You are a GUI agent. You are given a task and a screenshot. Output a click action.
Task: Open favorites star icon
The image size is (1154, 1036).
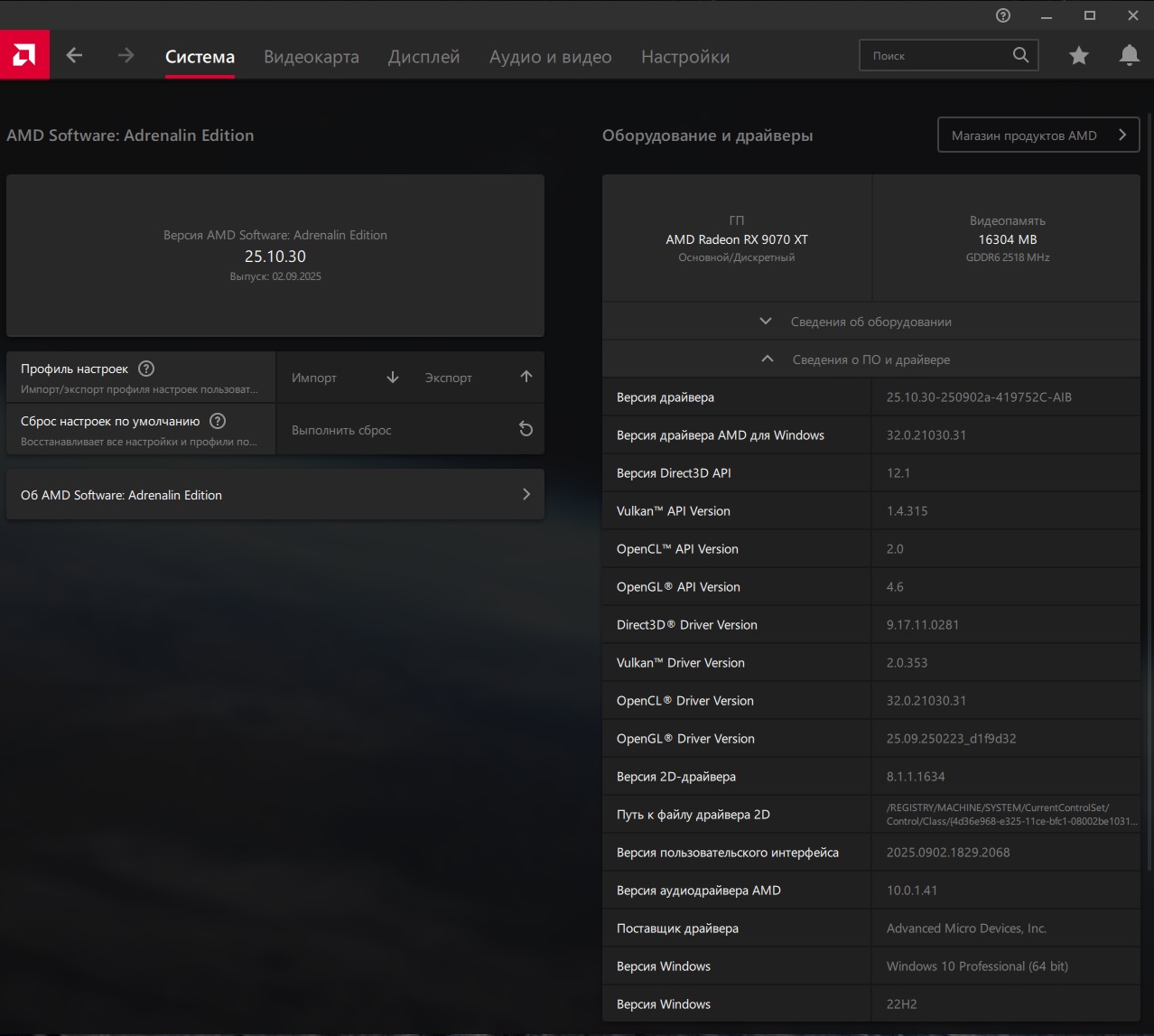tap(1079, 56)
